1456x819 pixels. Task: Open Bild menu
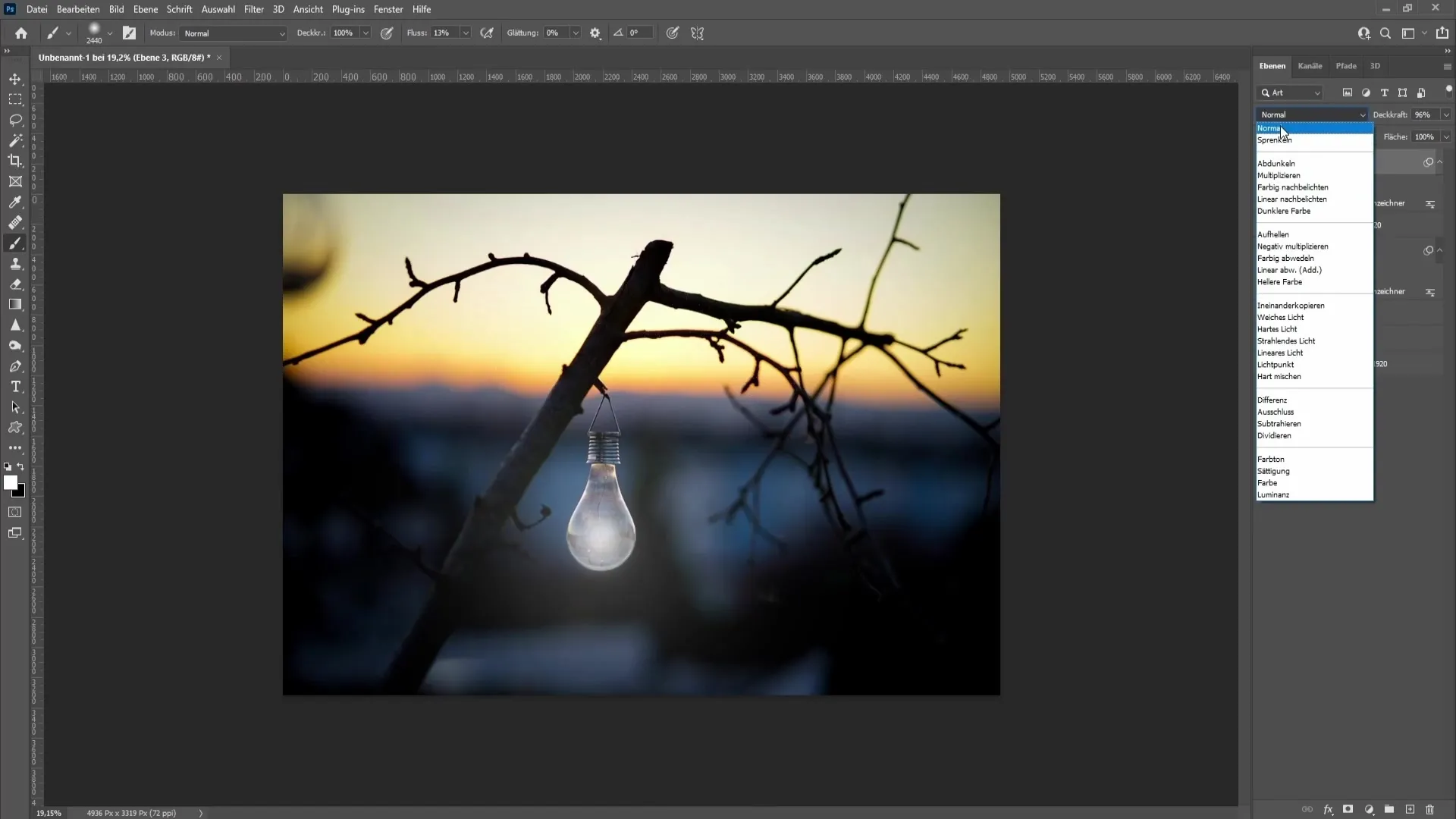[116, 9]
